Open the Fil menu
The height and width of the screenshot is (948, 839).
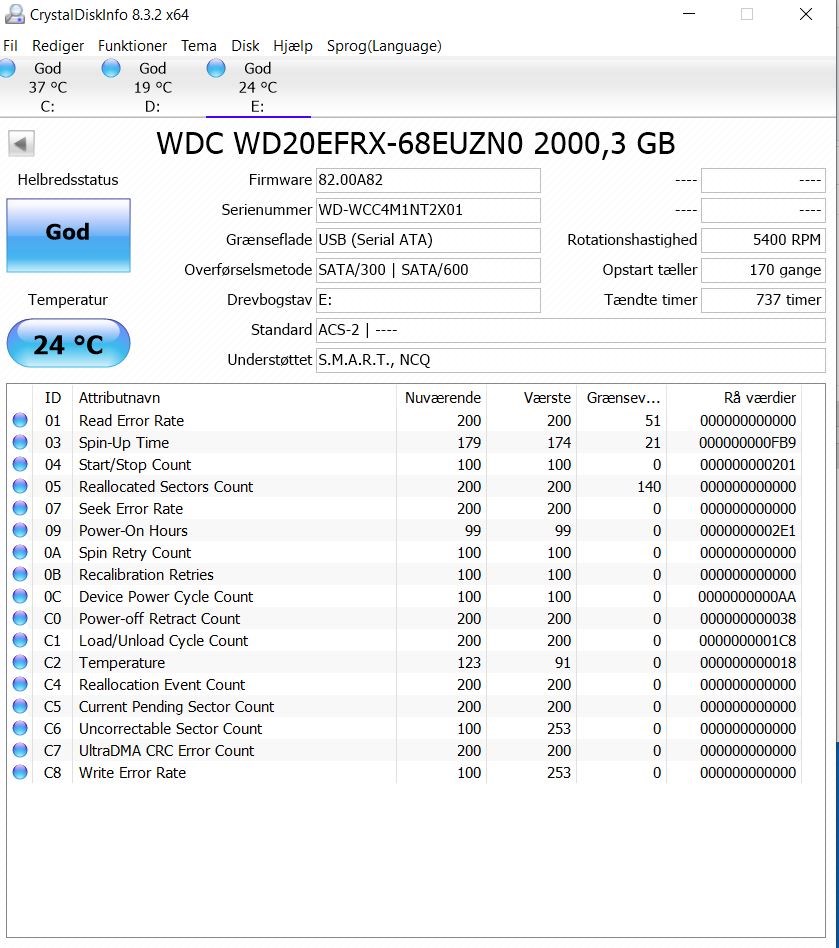[10, 46]
